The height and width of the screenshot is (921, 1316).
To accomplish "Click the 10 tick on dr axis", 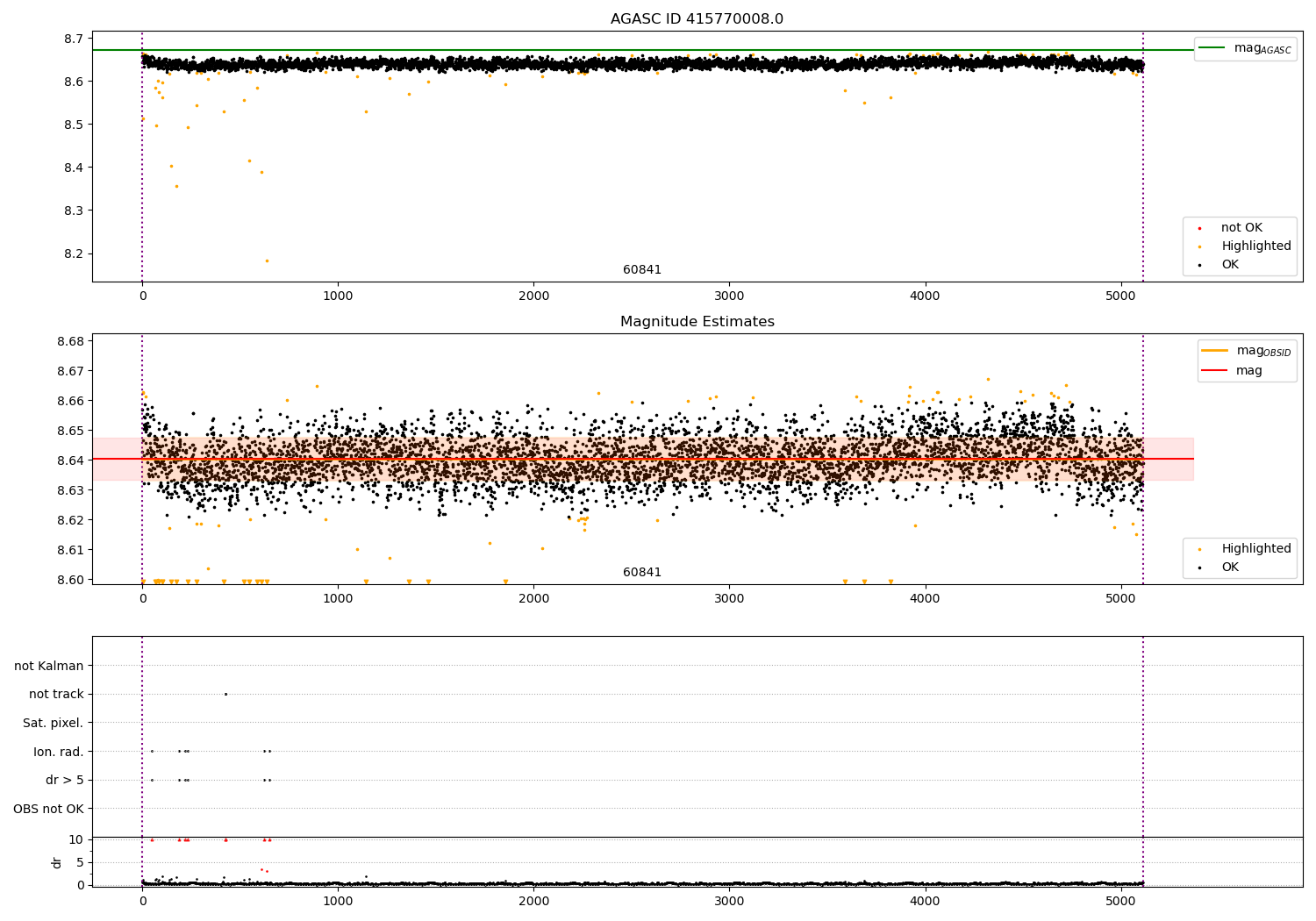I will tap(76, 839).
